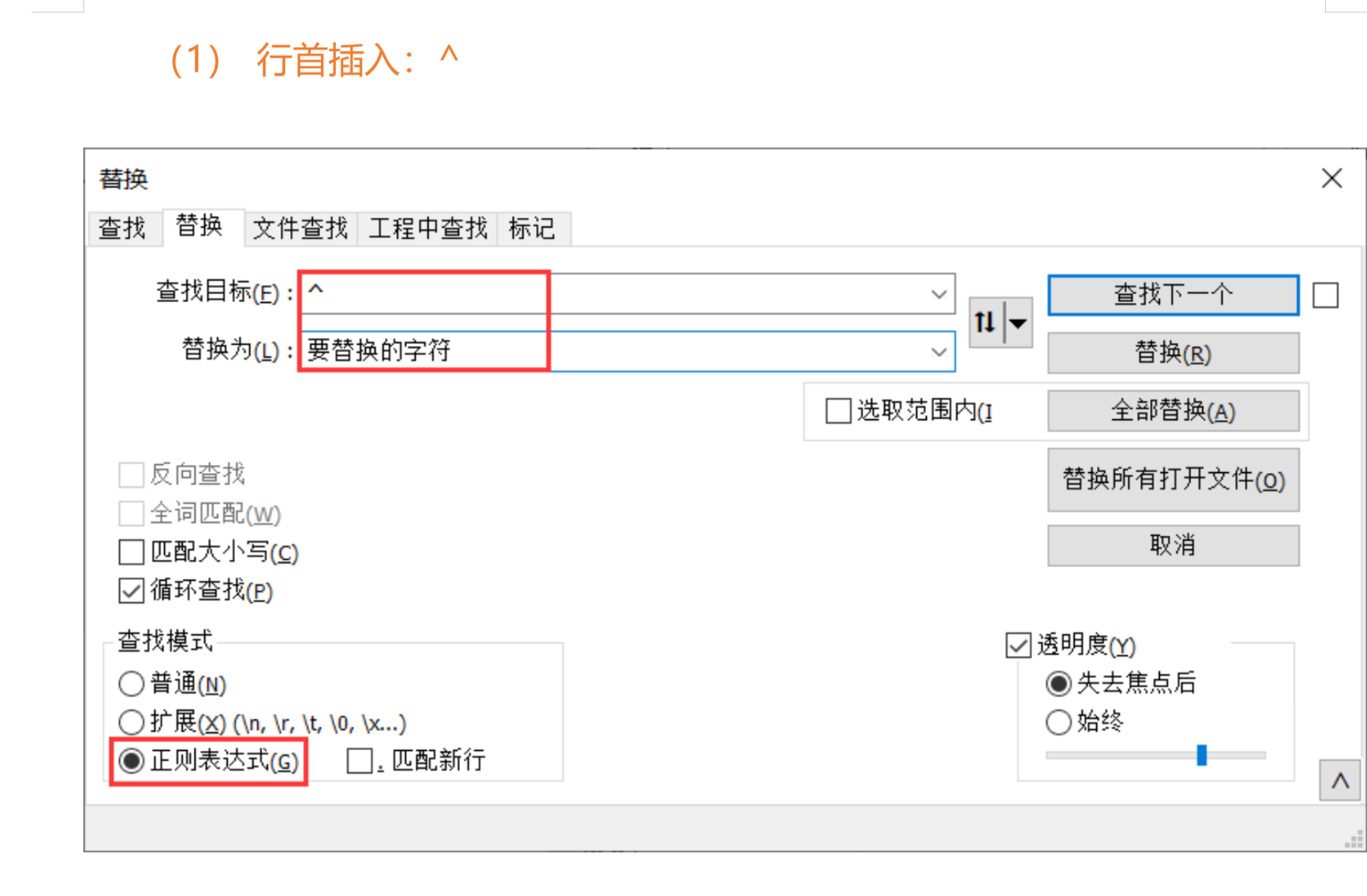Viewport: 1367px width, 896px height.
Task: Click the 查找下一个 button
Action: point(1172,294)
